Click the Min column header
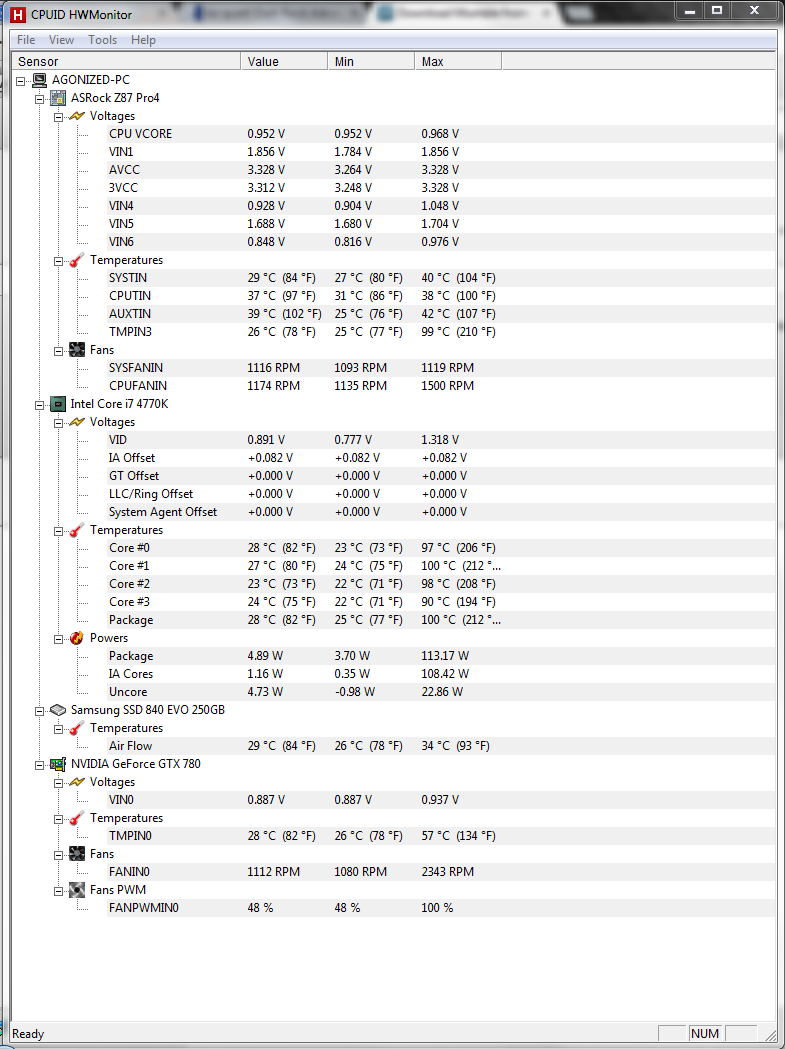 371,62
